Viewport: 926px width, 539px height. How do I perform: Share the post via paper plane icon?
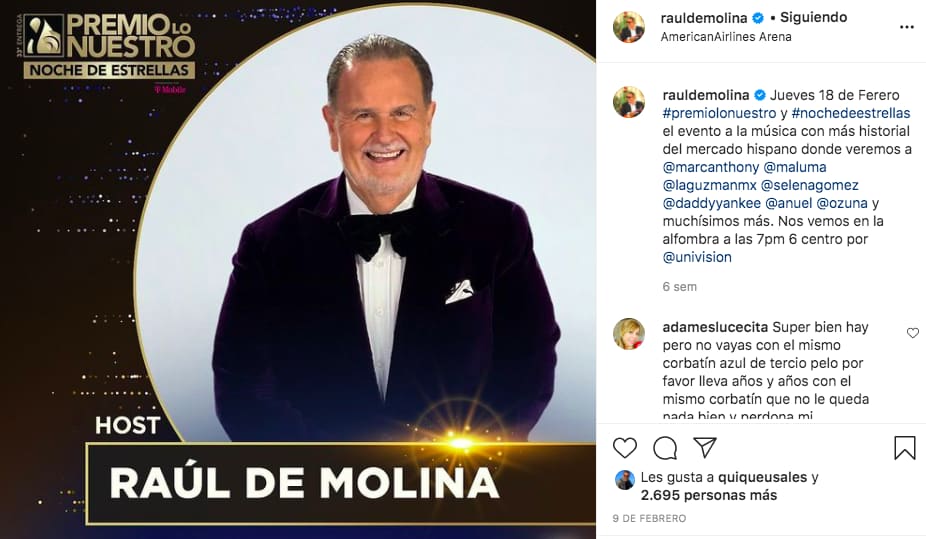pyautogui.click(x=705, y=448)
